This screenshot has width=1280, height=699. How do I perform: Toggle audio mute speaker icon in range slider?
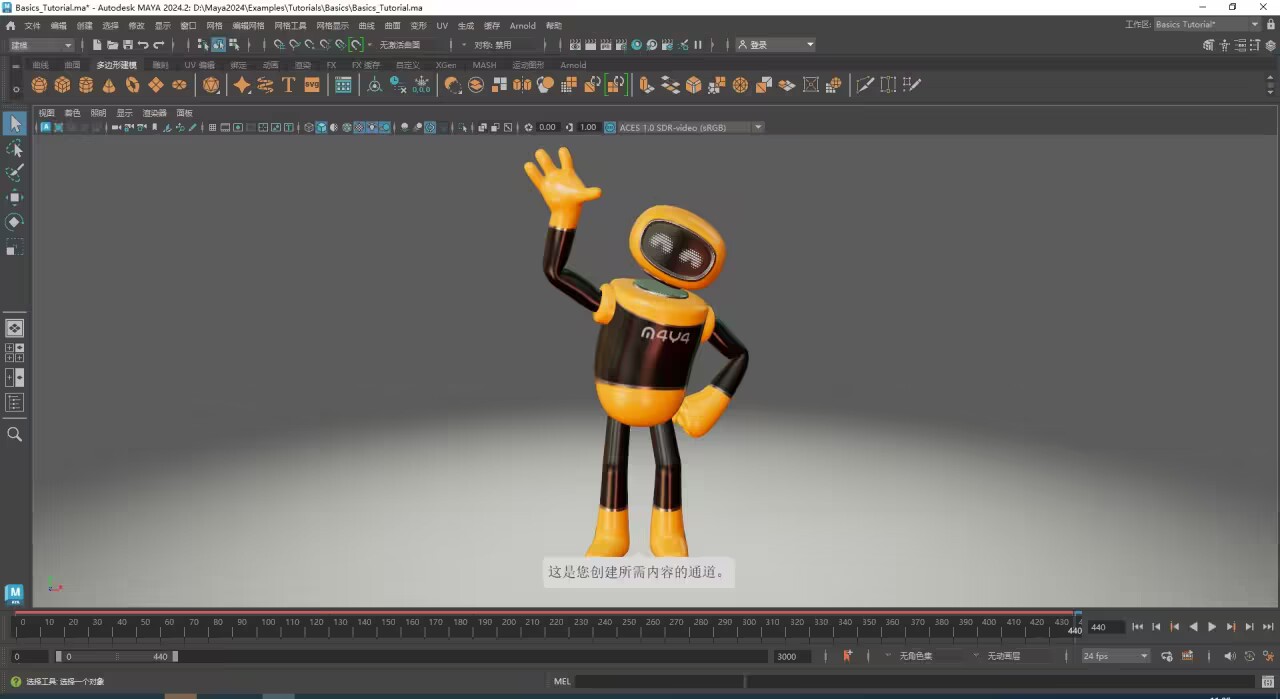[1230, 656]
